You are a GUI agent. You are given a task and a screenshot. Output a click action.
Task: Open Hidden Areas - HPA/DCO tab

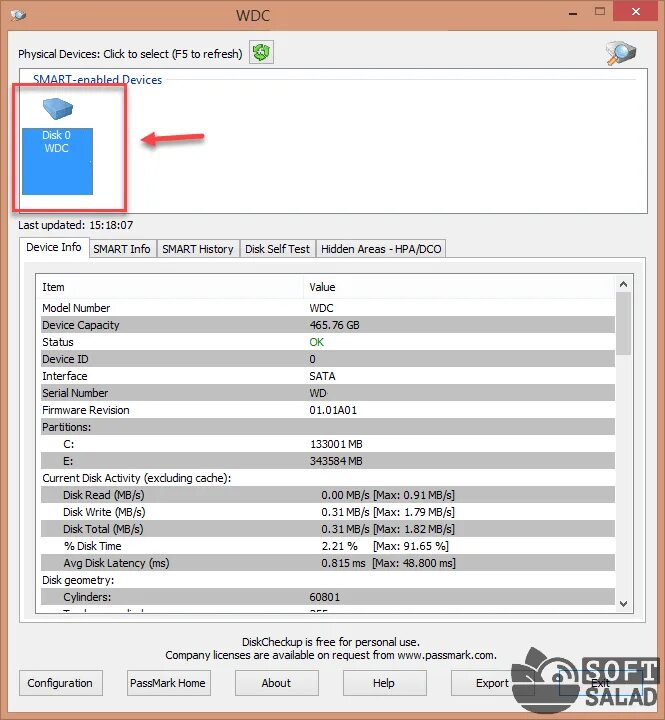pos(381,249)
